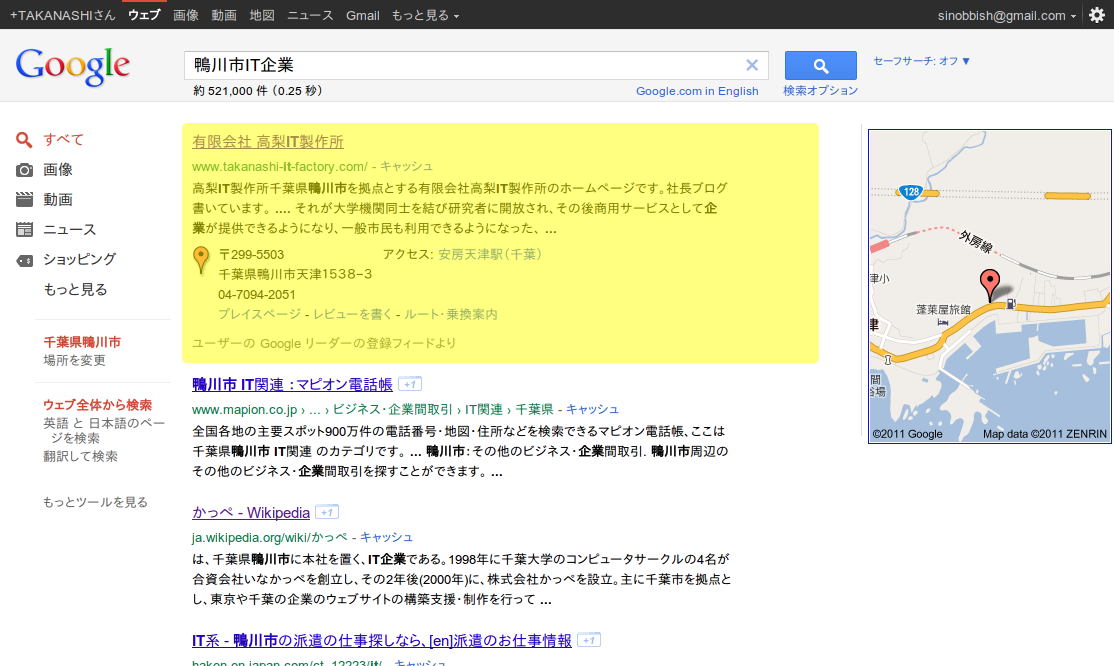Image resolution: width=1114 pixels, height=666 pixels.
Task: Select the price tag icon for ショッピング
Action: point(24,260)
